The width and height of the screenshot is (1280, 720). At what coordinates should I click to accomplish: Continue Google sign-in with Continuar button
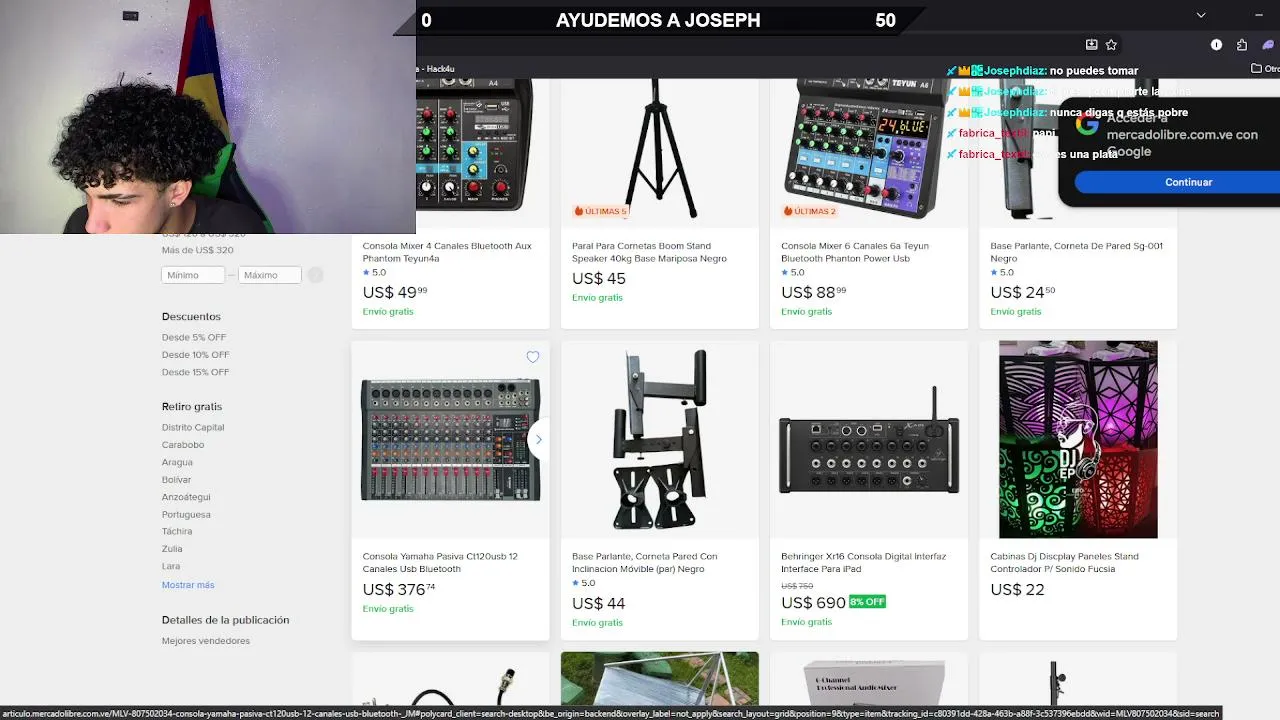coord(1188,182)
